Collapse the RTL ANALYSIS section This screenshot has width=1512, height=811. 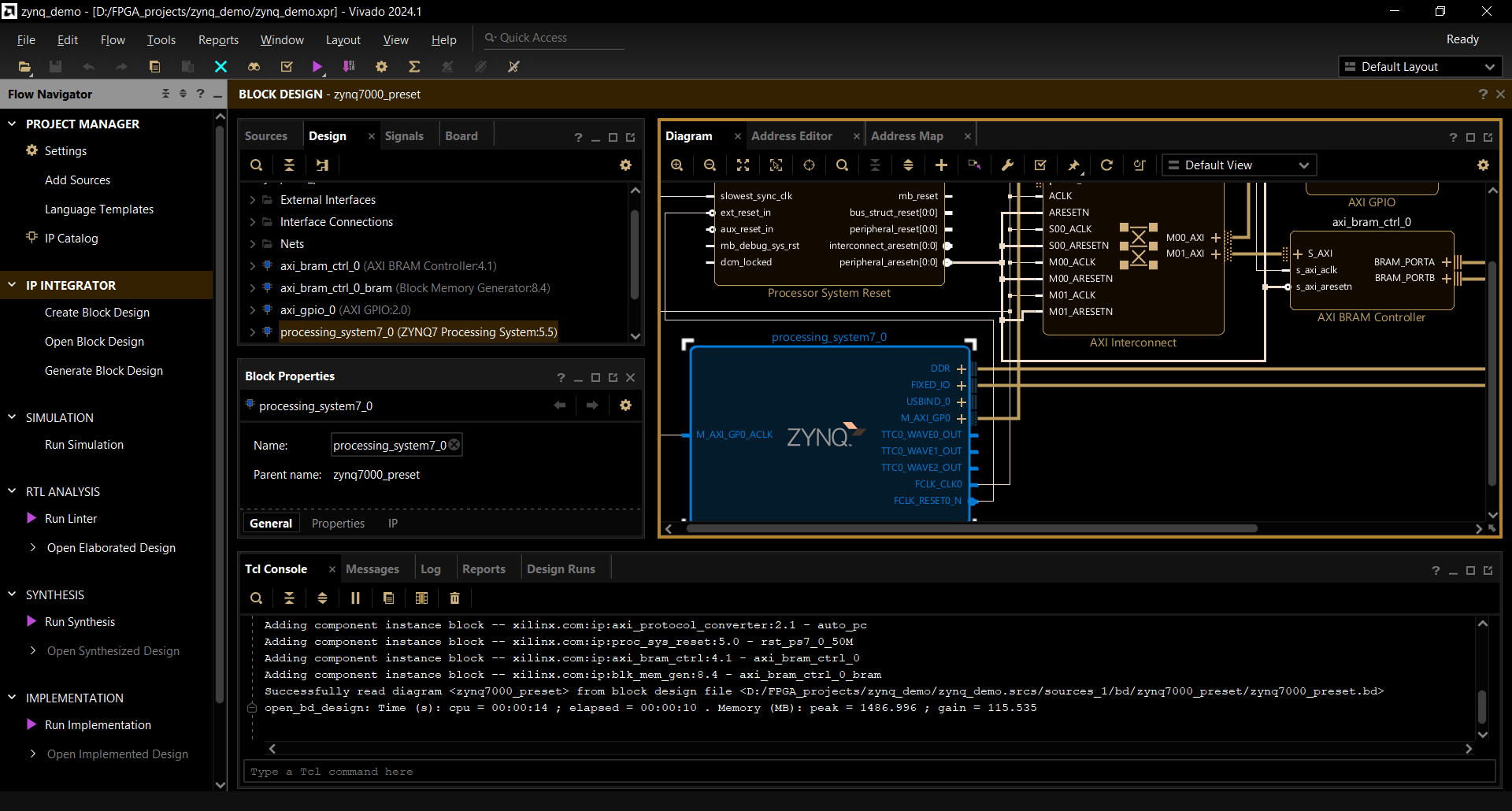pos(12,491)
